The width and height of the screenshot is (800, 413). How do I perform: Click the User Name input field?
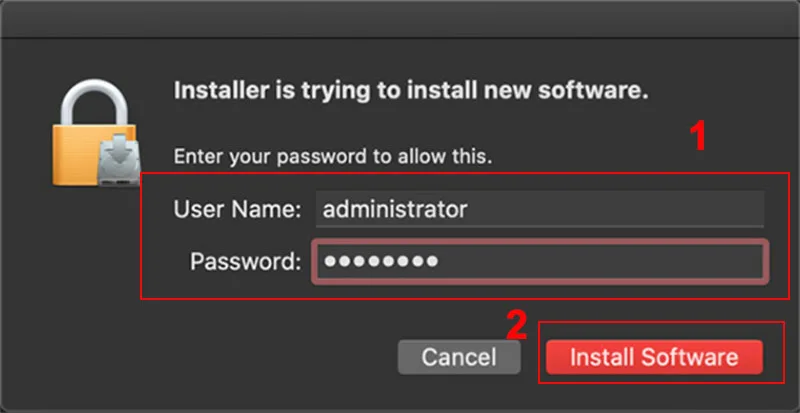tap(540, 209)
